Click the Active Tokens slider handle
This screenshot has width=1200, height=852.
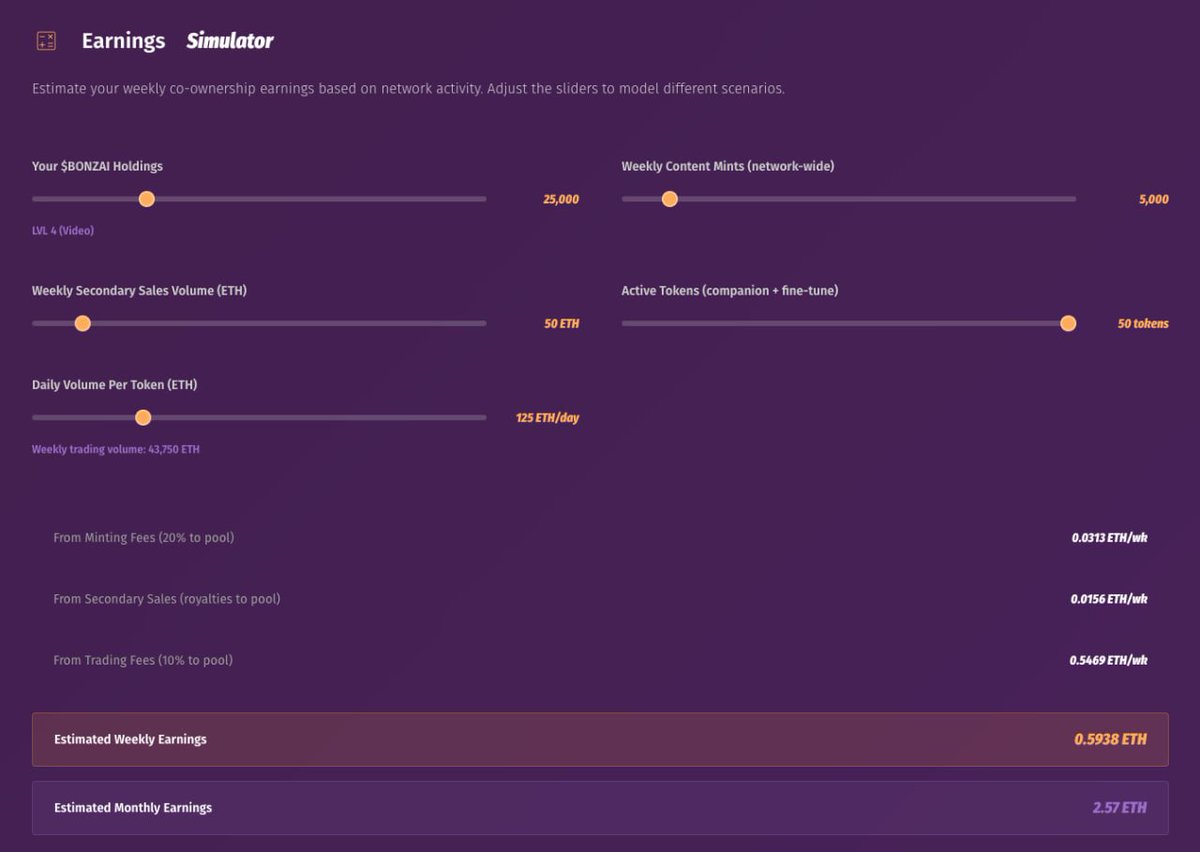pyautogui.click(x=1068, y=323)
